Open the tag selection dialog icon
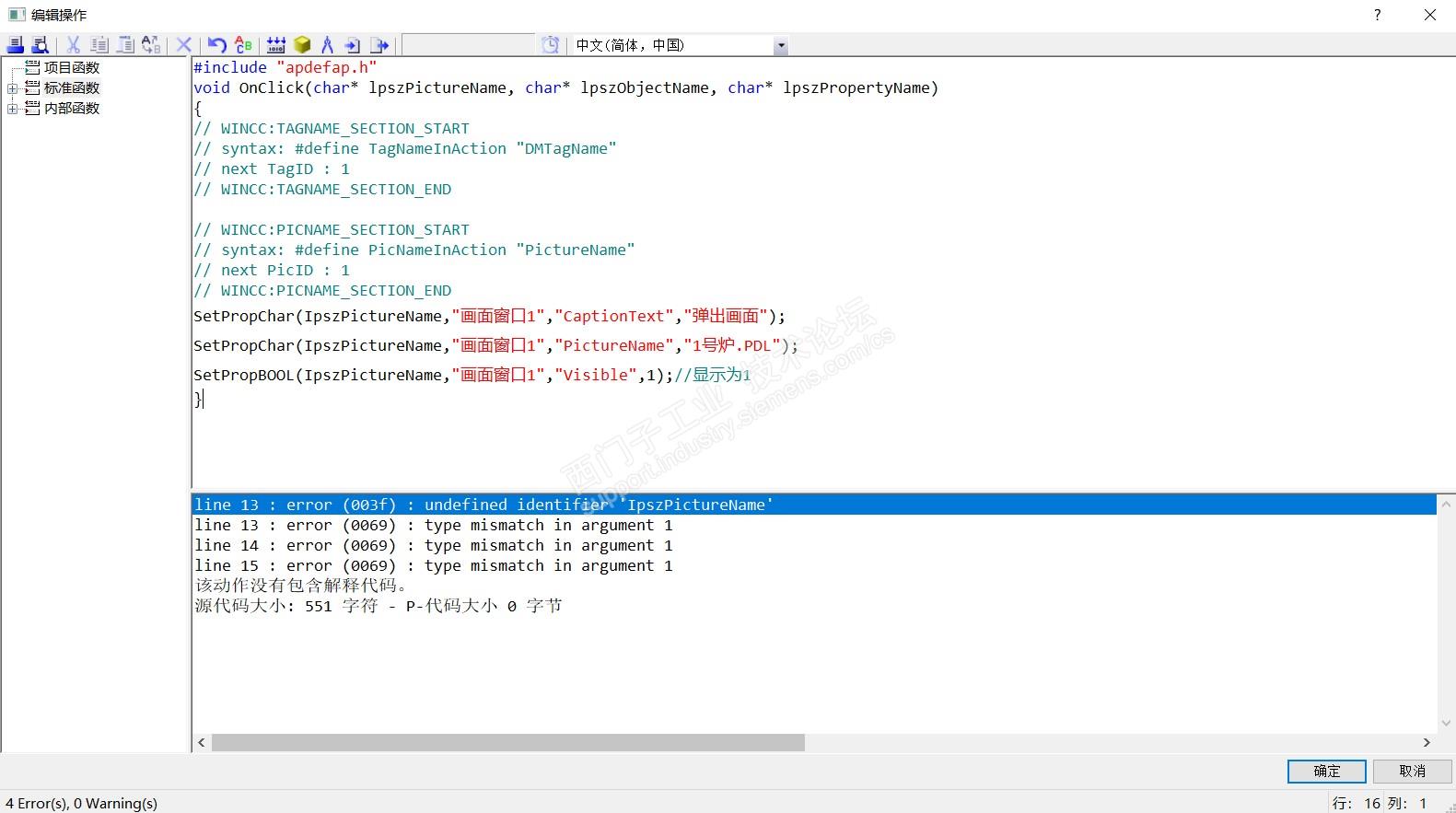This screenshot has width=1456, height=813. click(x=276, y=45)
